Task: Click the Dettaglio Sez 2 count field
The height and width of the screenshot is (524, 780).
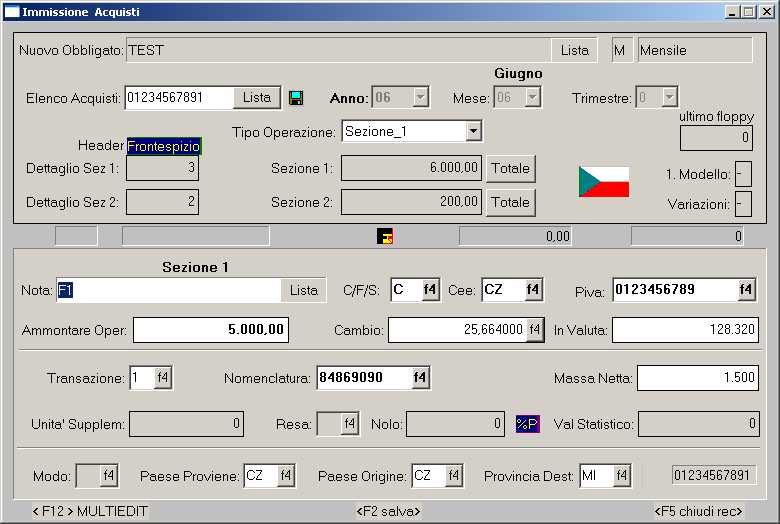Action: 162,202
